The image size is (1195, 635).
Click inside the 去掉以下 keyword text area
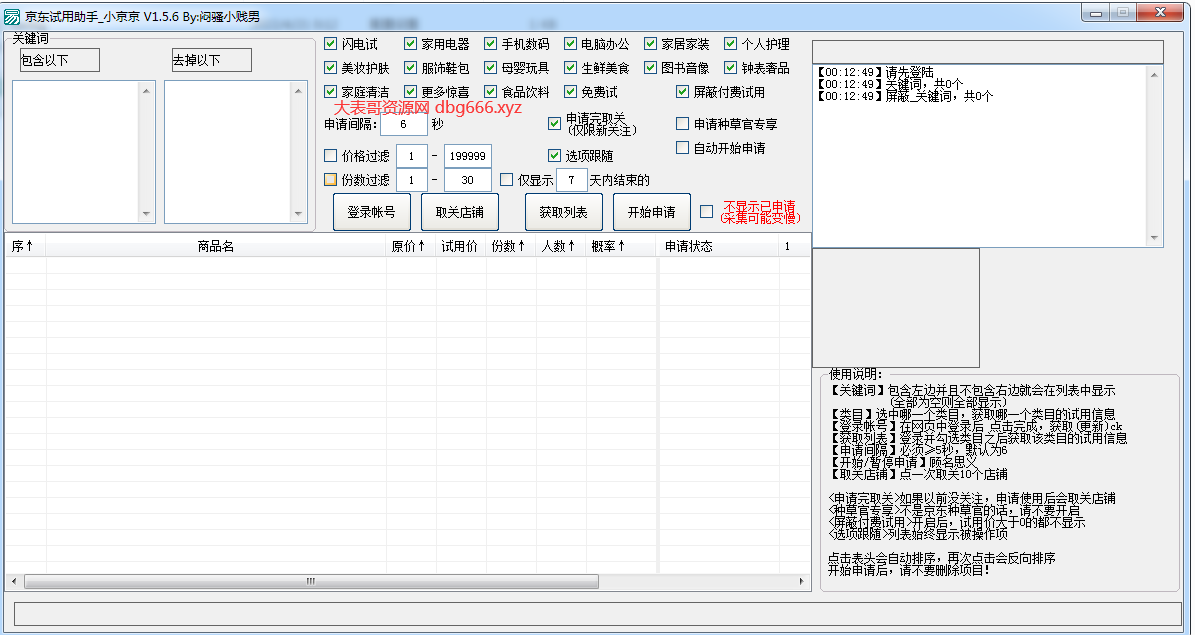pos(228,150)
